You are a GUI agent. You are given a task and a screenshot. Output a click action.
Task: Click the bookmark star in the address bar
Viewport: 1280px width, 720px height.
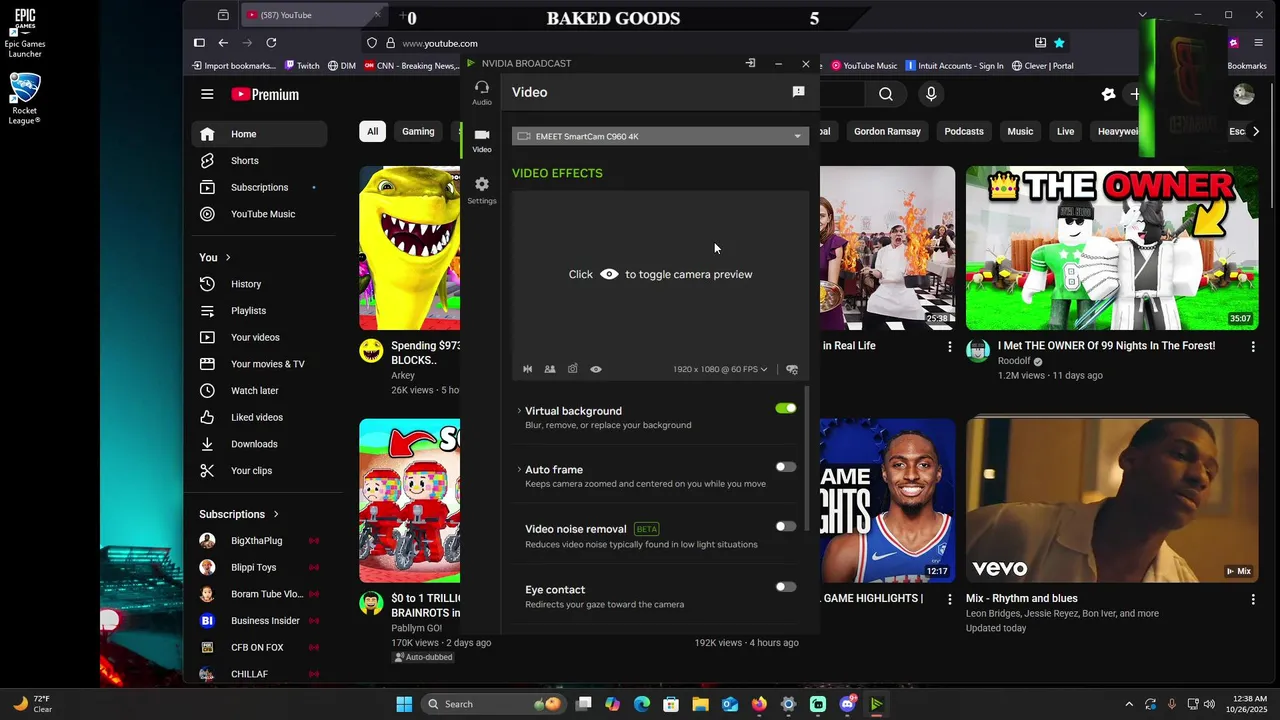pyautogui.click(x=1059, y=43)
